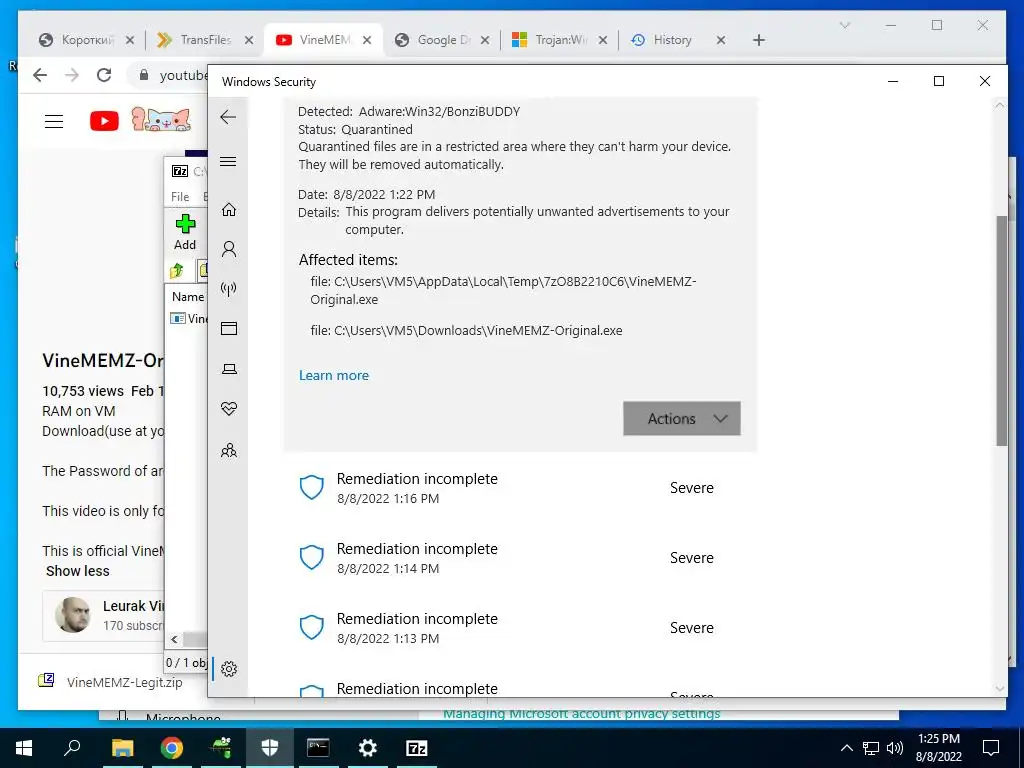Open taskbar search

click(x=72, y=748)
